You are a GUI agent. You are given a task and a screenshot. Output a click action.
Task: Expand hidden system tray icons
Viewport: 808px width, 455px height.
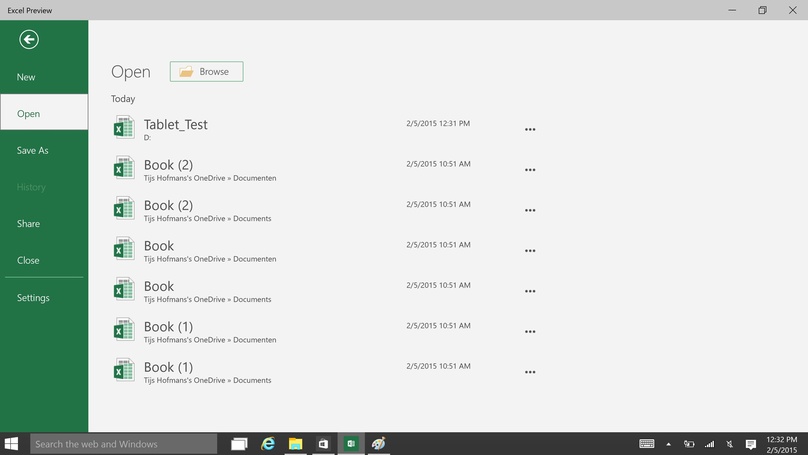point(668,444)
